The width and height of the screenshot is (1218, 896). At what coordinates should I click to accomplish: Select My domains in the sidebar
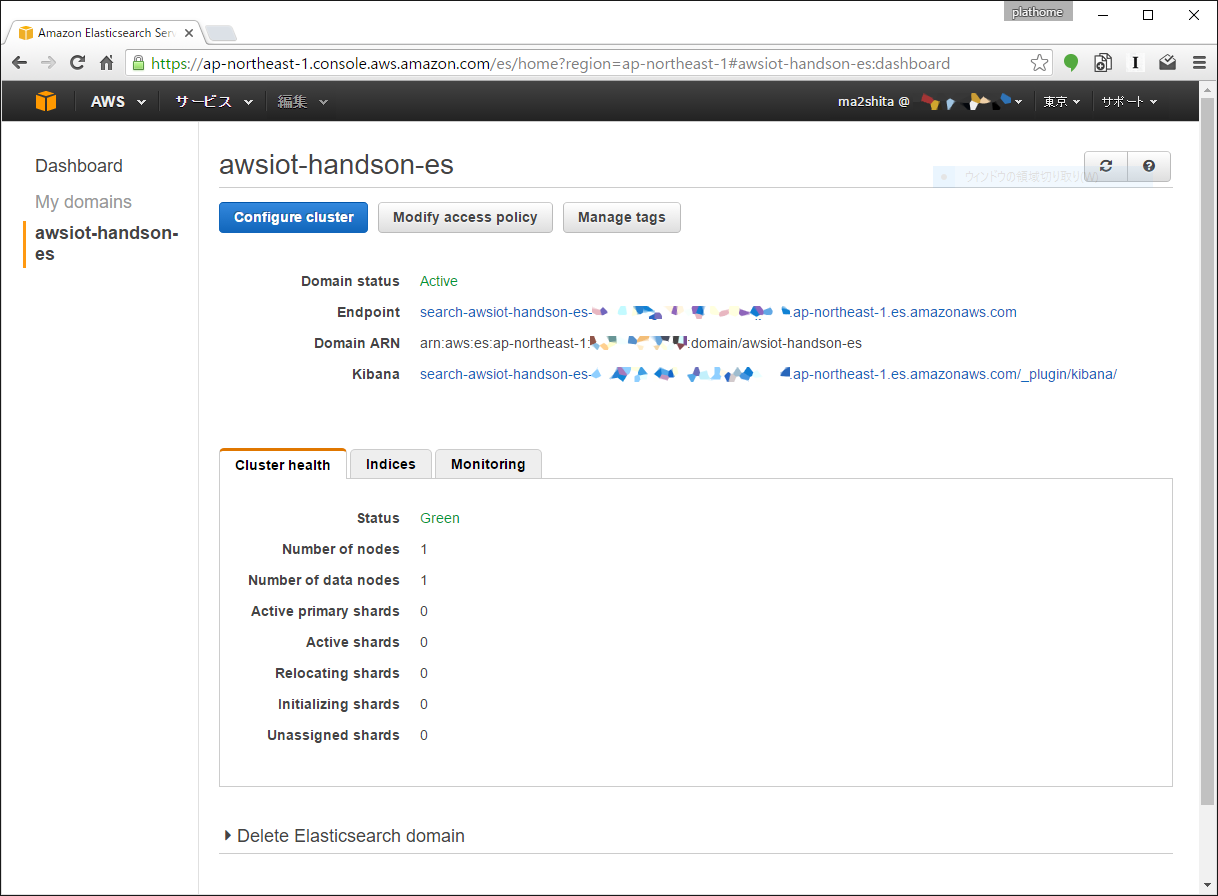pyautogui.click(x=83, y=202)
